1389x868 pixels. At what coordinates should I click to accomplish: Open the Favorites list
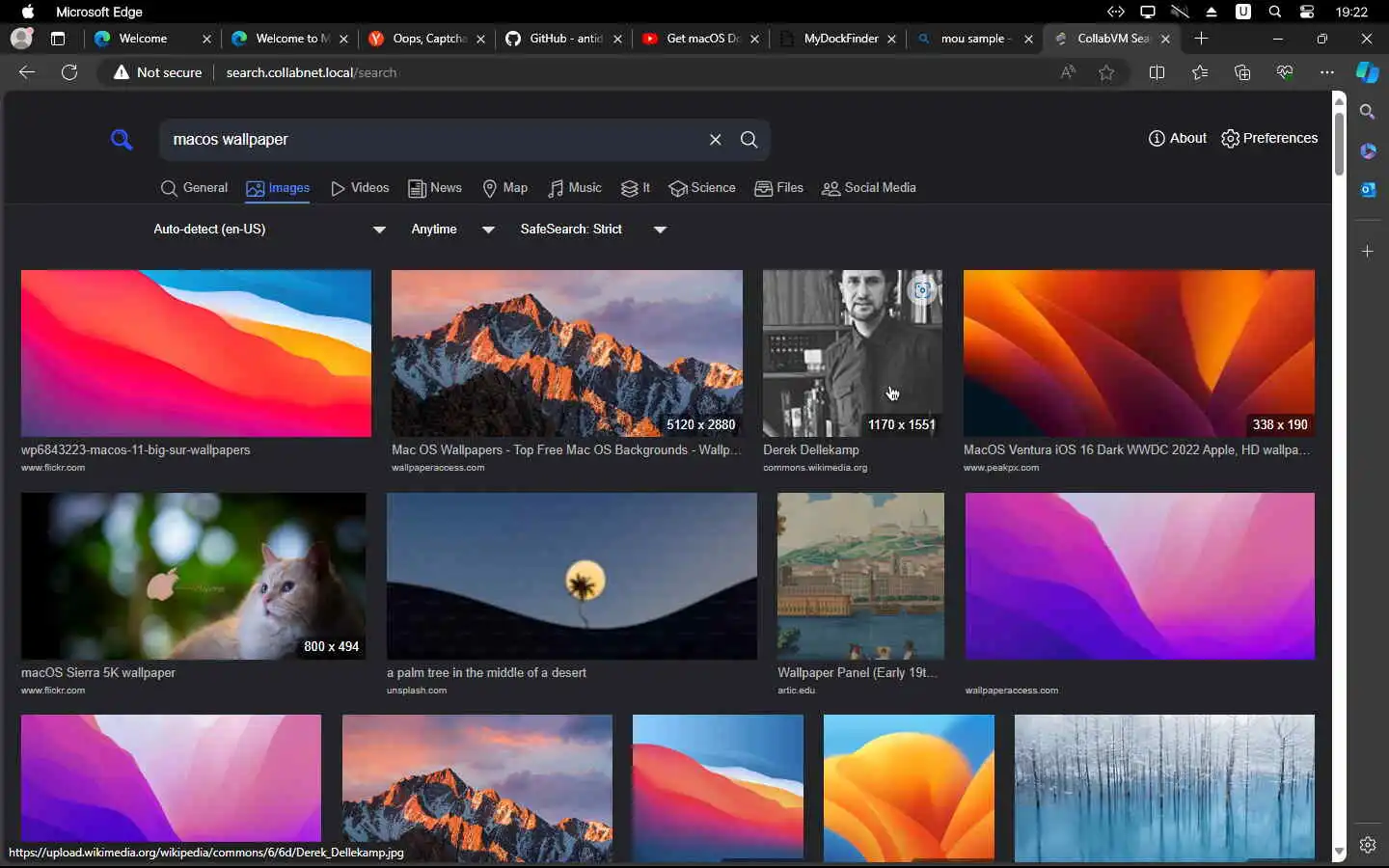coord(1199,72)
